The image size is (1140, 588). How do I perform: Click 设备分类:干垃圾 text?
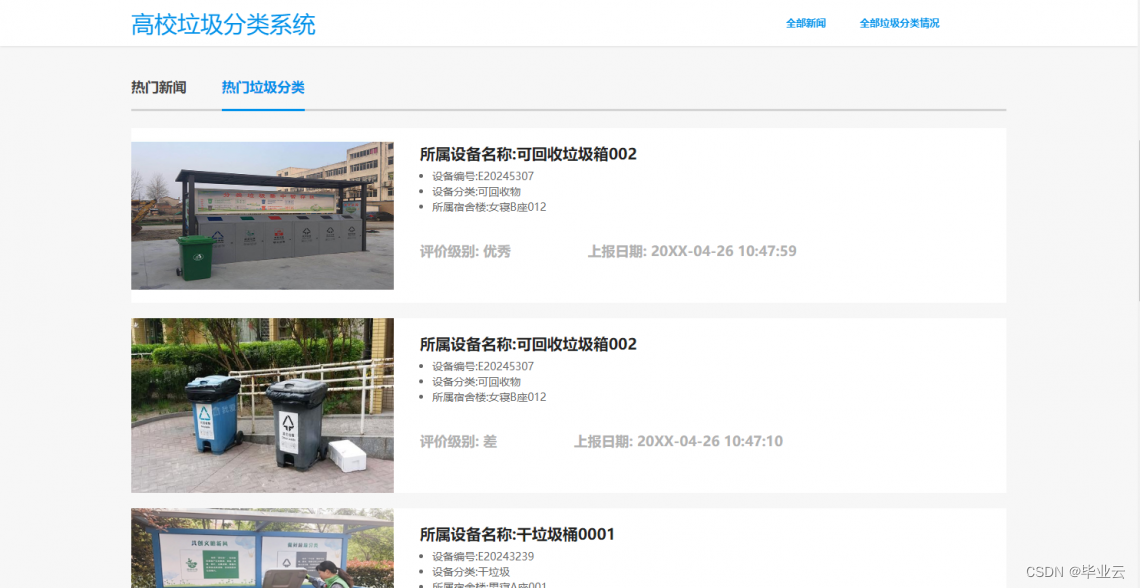[x=471, y=572]
